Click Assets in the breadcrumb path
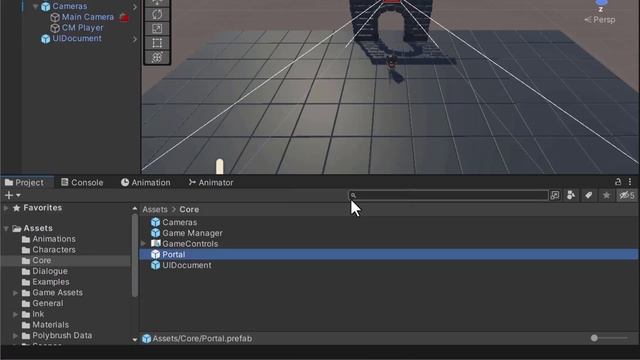 click(x=155, y=209)
